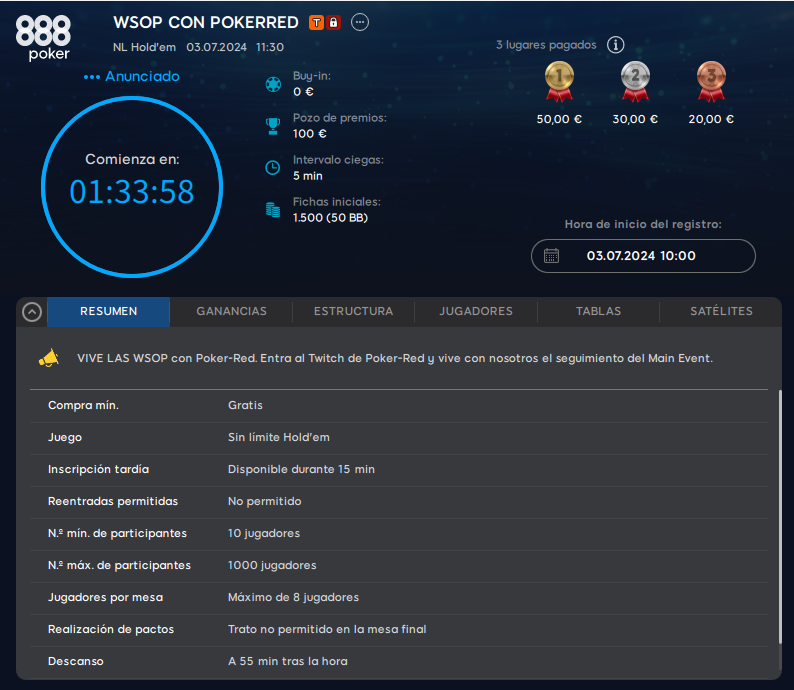Click the 30,00 € second prize amount
Image resolution: width=794 pixels, height=690 pixels.
pyautogui.click(x=635, y=119)
